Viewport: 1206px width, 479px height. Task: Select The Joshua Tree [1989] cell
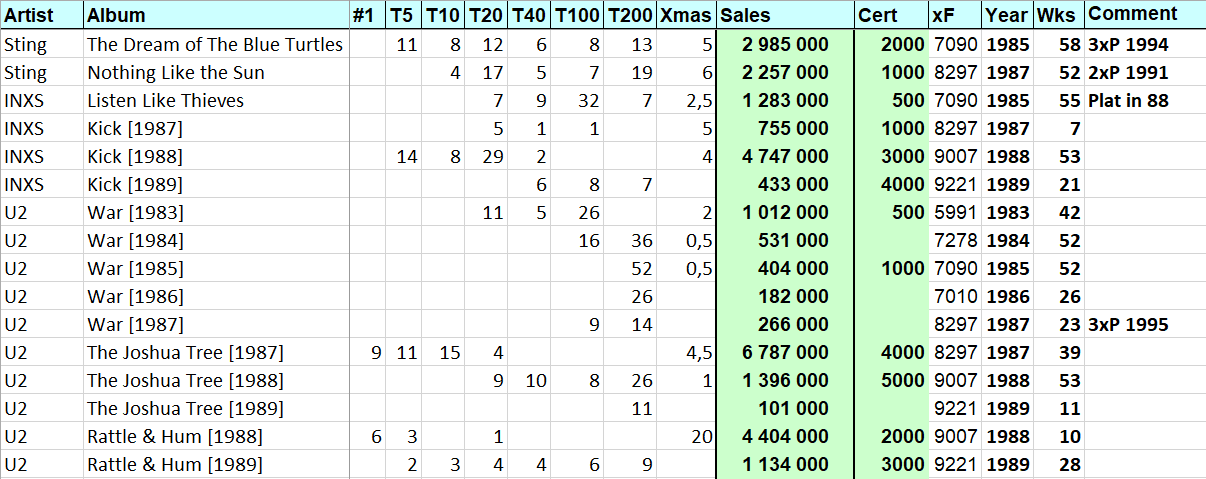point(217,409)
